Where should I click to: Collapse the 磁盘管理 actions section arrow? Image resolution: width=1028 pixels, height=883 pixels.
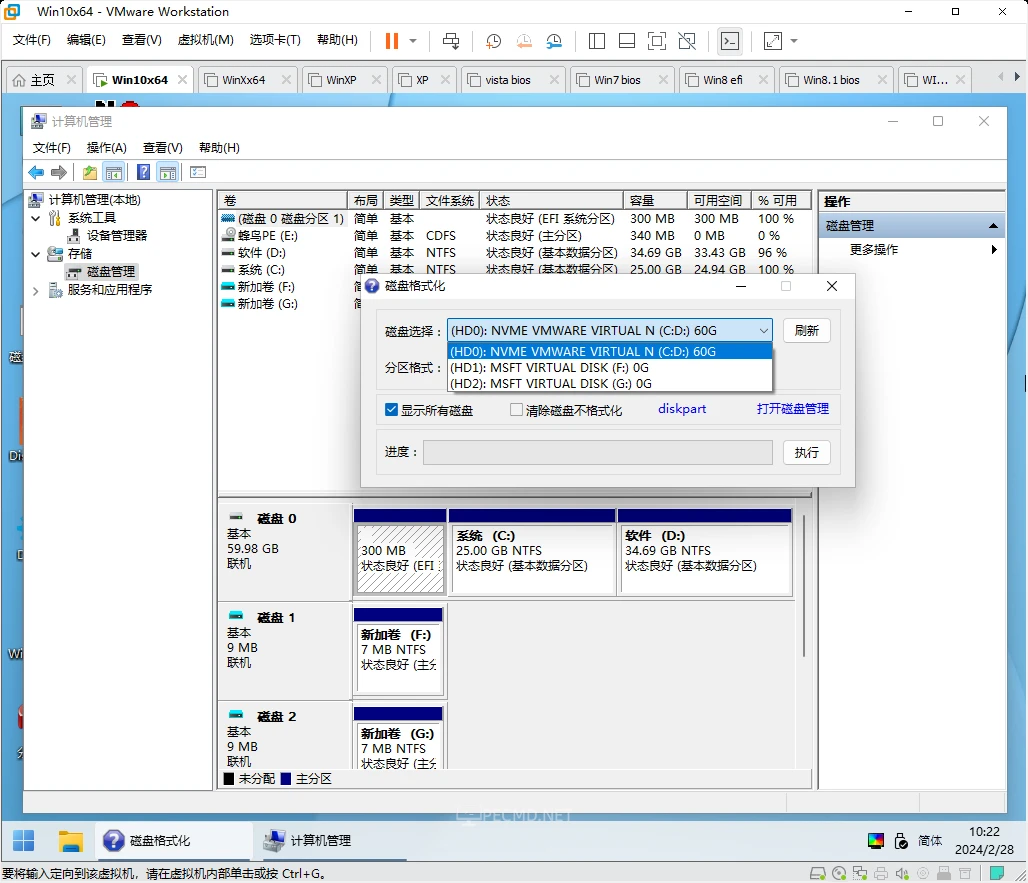[x=993, y=226]
